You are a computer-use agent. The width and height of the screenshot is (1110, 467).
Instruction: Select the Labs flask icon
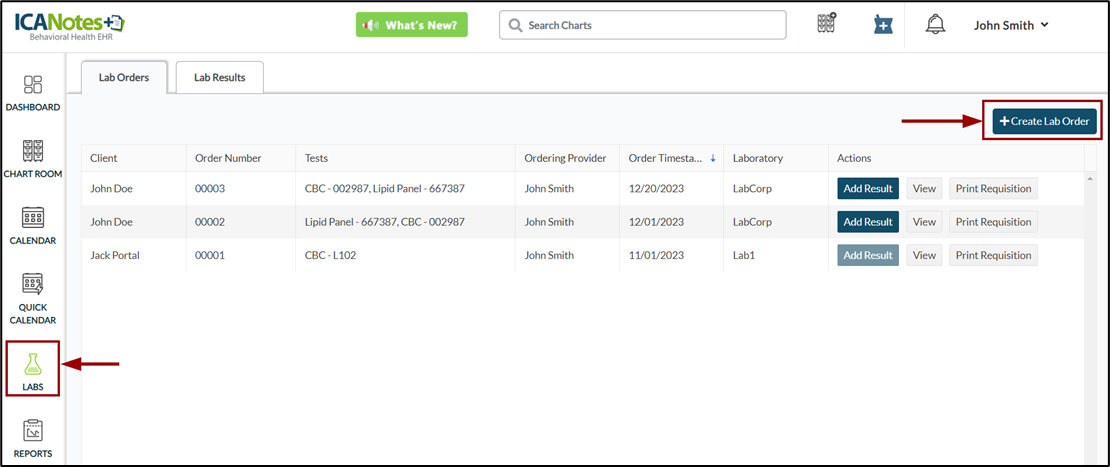[33, 368]
